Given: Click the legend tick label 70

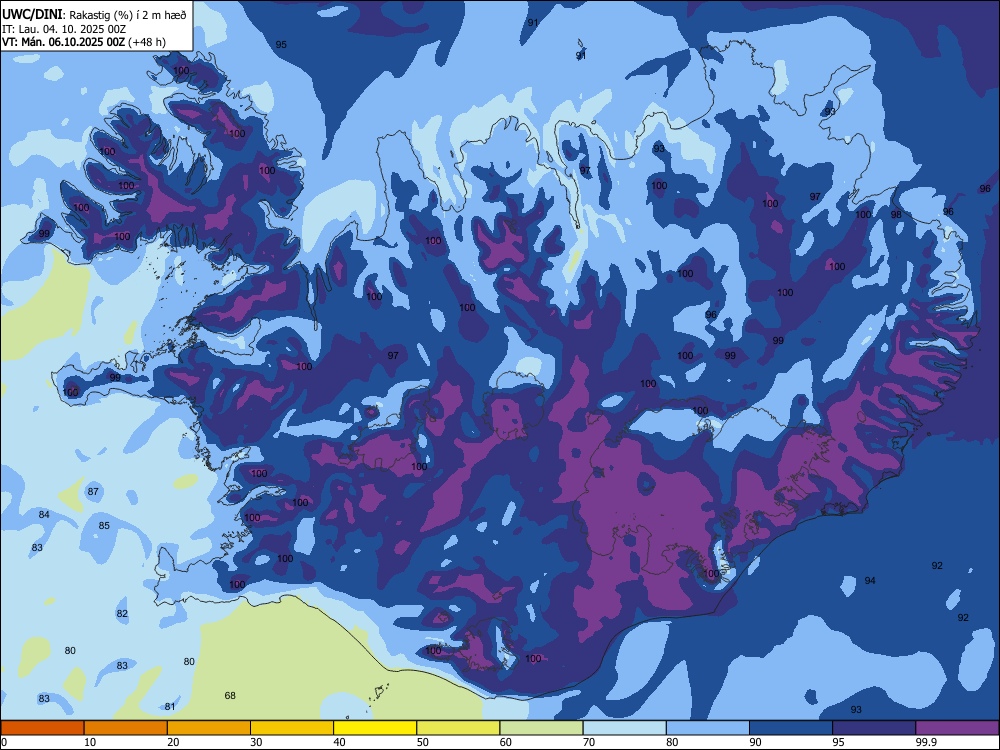Looking at the screenshot, I should click(x=589, y=742).
